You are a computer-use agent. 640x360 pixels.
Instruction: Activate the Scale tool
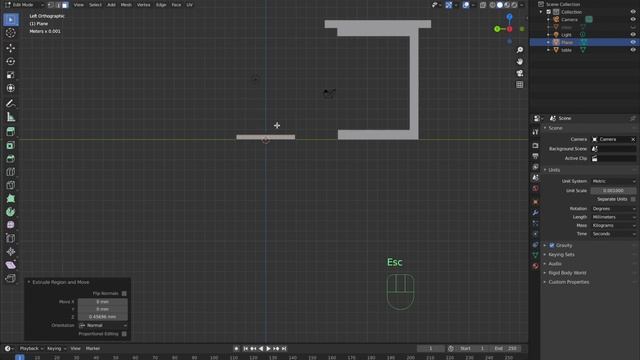11,75
